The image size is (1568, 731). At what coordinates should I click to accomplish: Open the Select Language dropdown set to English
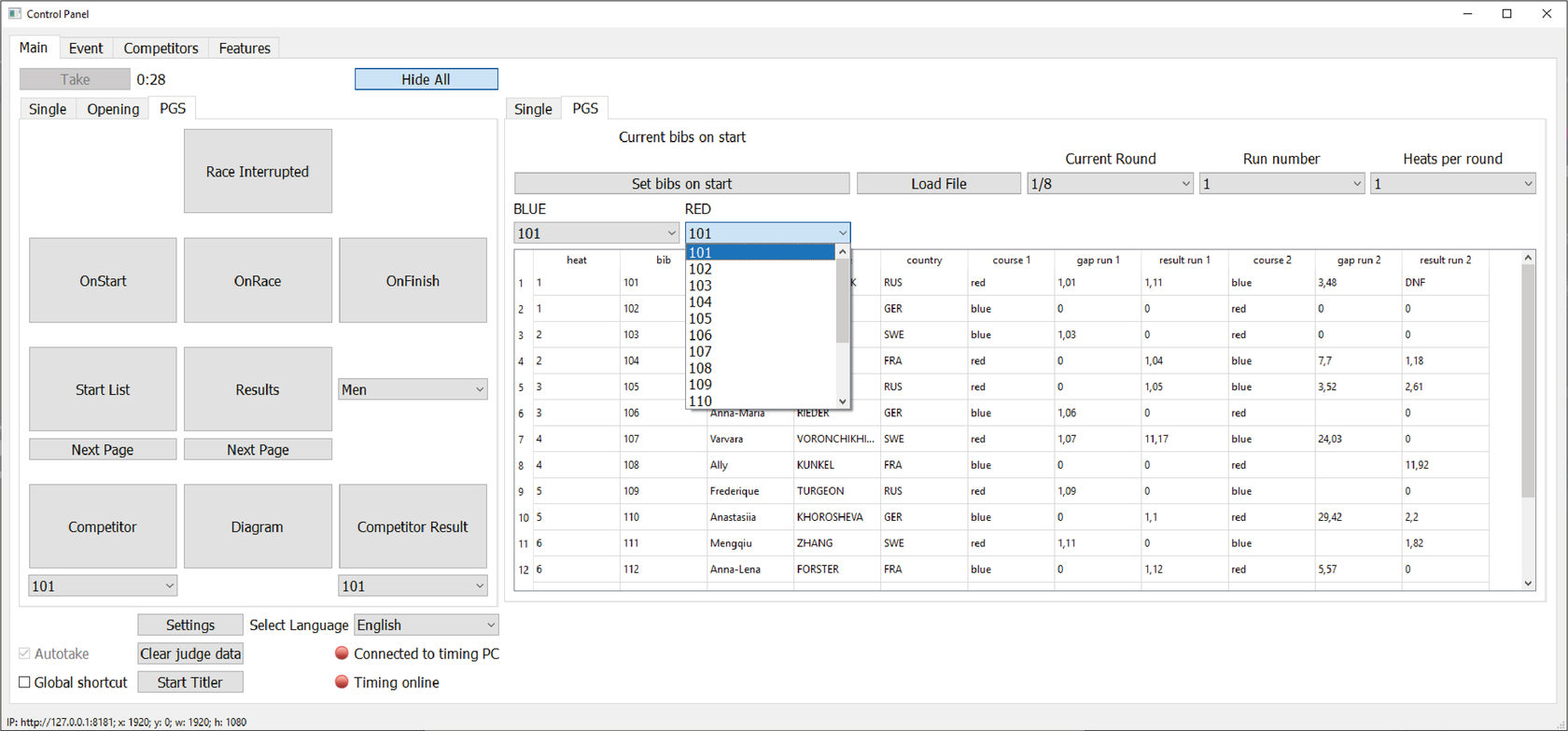coord(426,625)
